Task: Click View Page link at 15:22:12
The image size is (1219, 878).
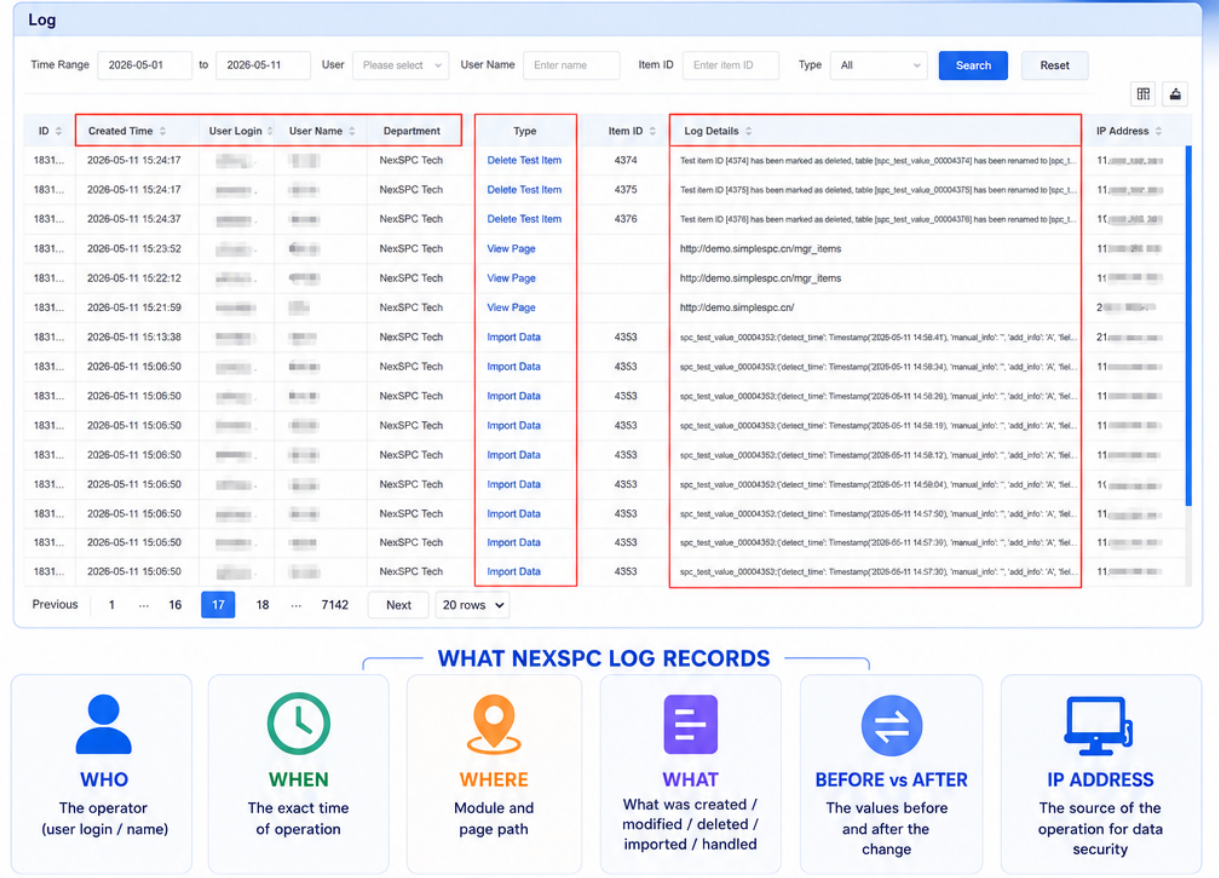Action: click(x=511, y=278)
